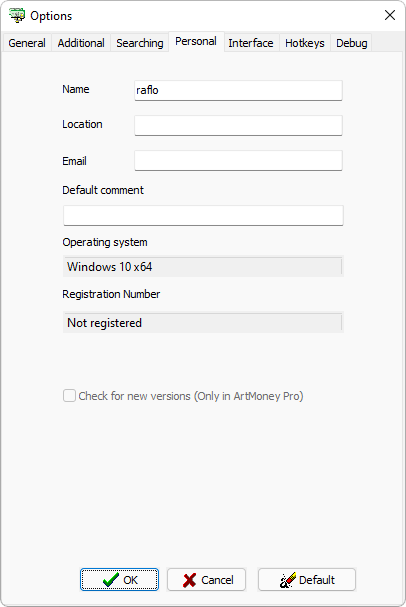Viewport: 406px width, 607px height.
Task: Open the Additional tab
Action: point(81,43)
